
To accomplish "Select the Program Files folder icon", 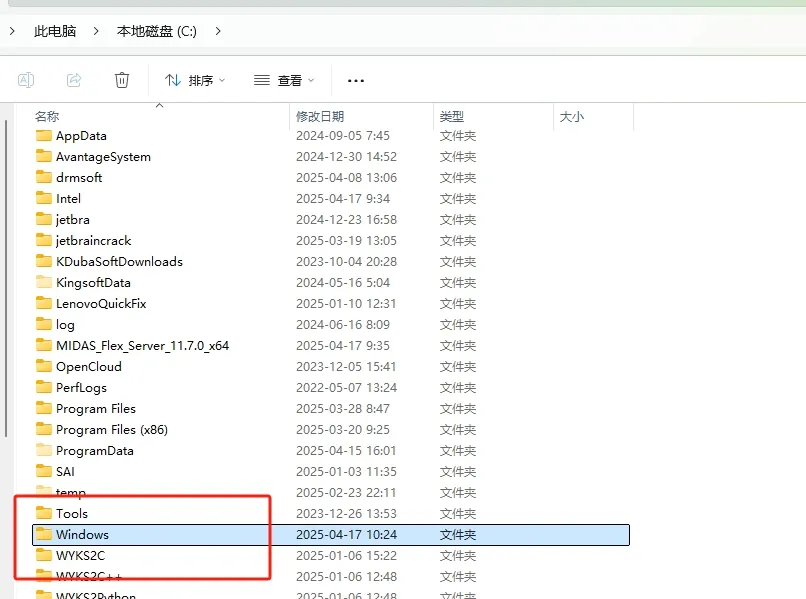I will pyautogui.click(x=44, y=408).
